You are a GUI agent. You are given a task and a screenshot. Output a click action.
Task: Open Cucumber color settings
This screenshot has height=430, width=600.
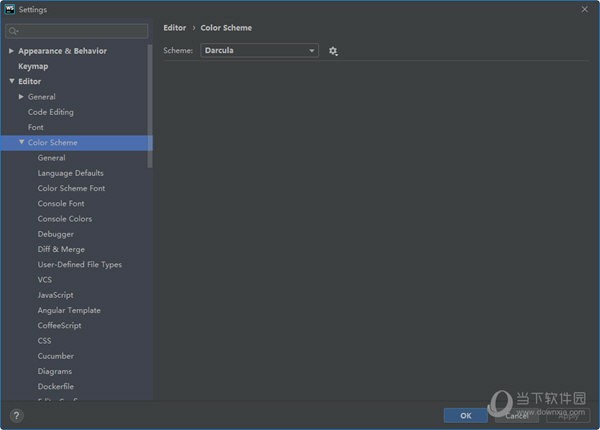(x=55, y=356)
